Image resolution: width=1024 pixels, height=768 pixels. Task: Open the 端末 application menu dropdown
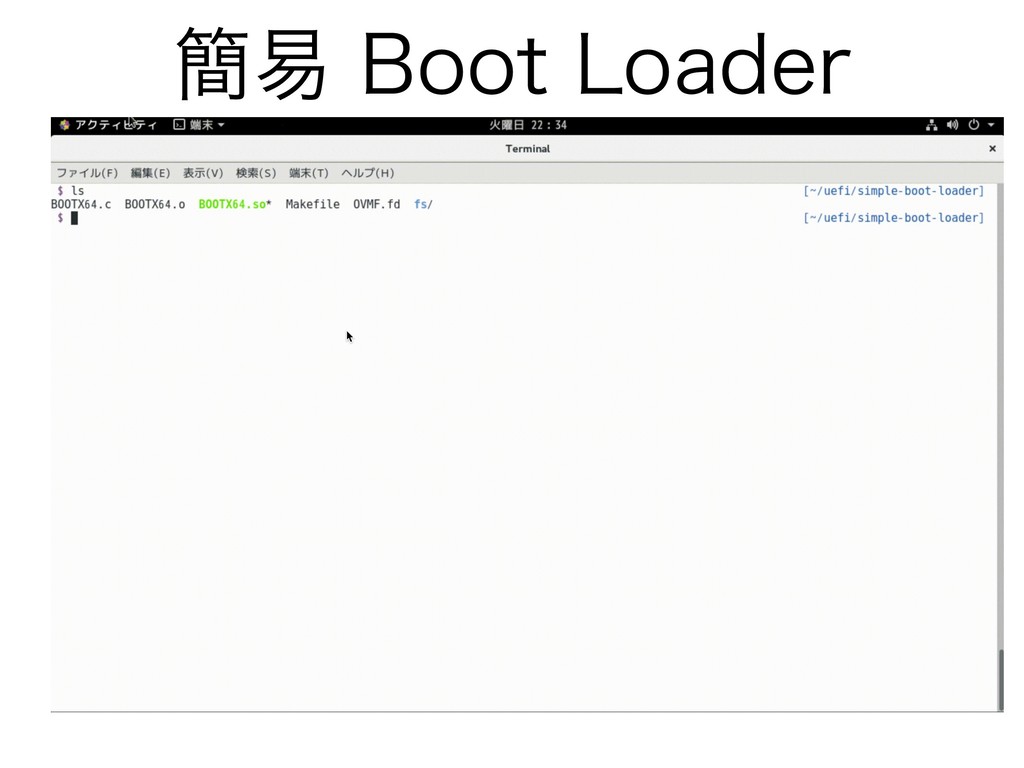point(199,125)
